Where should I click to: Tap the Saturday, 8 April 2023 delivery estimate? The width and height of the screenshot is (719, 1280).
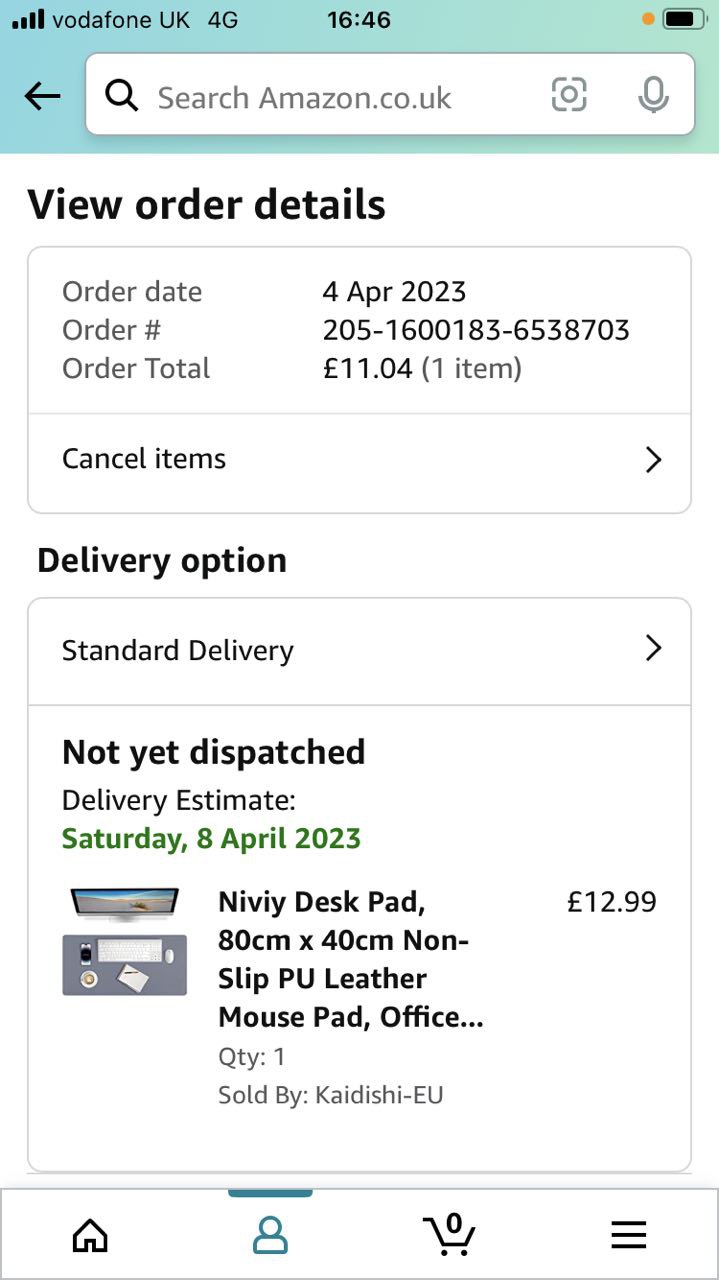point(211,838)
